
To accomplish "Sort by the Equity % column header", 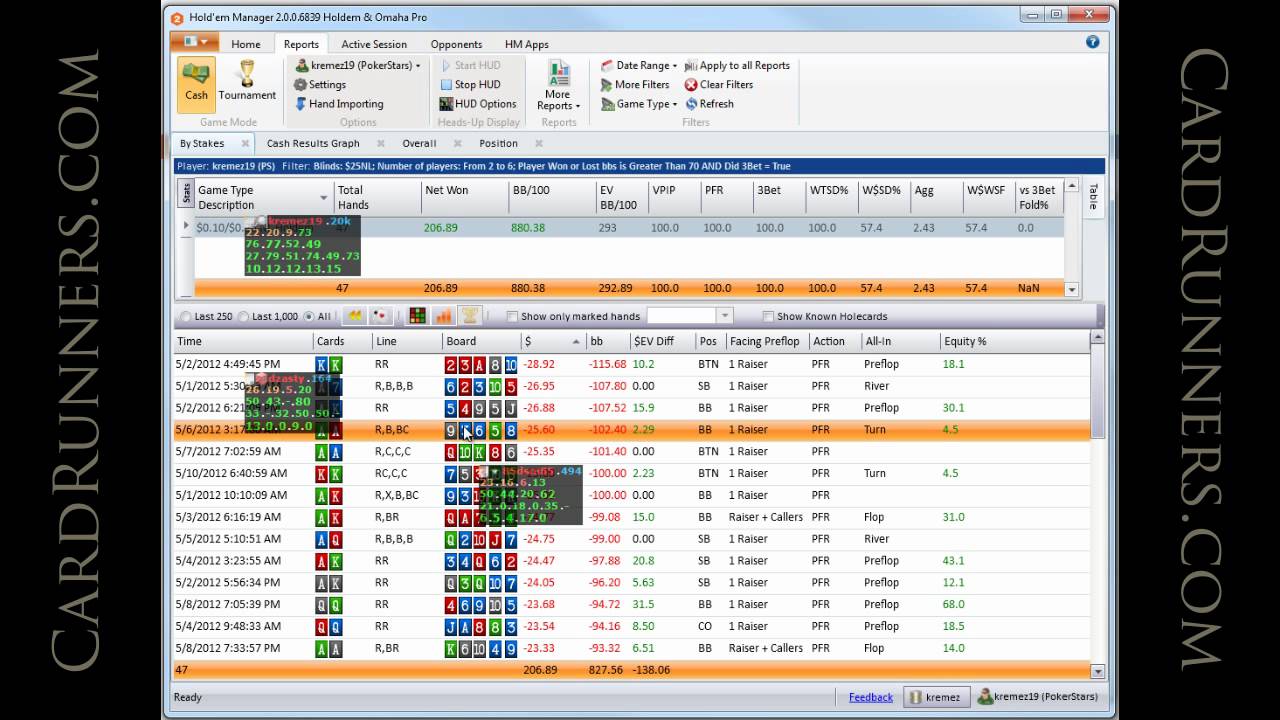I will 1014,341.
